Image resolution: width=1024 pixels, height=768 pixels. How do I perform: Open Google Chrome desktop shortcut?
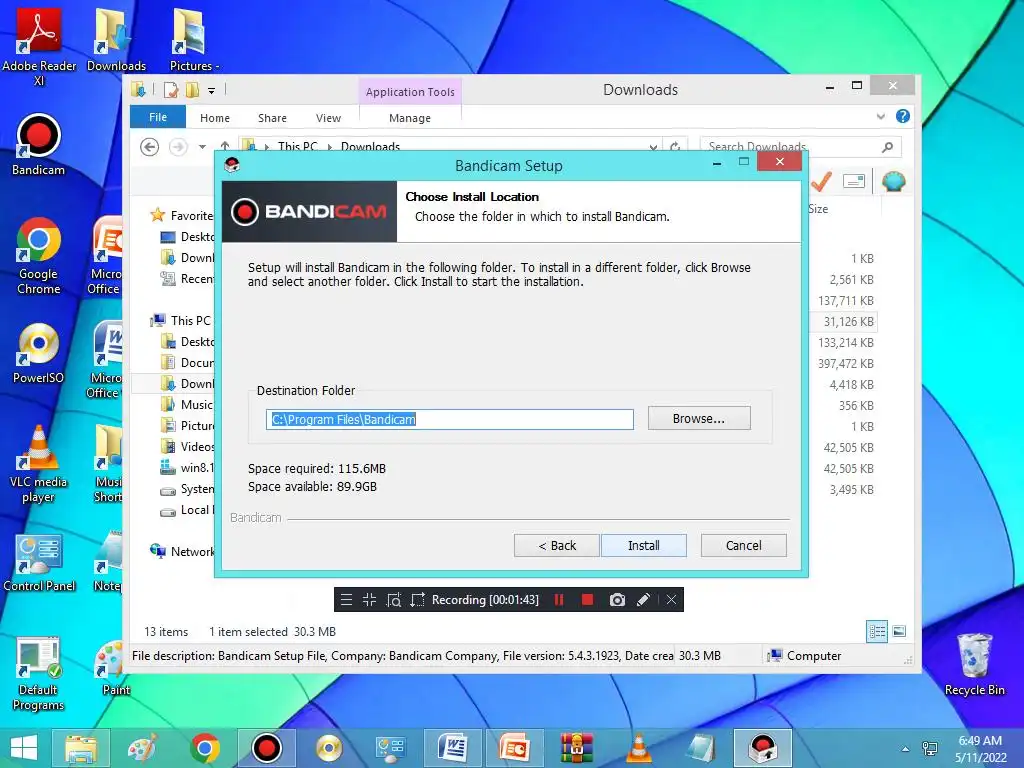pyautogui.click(x=39, y=256)
